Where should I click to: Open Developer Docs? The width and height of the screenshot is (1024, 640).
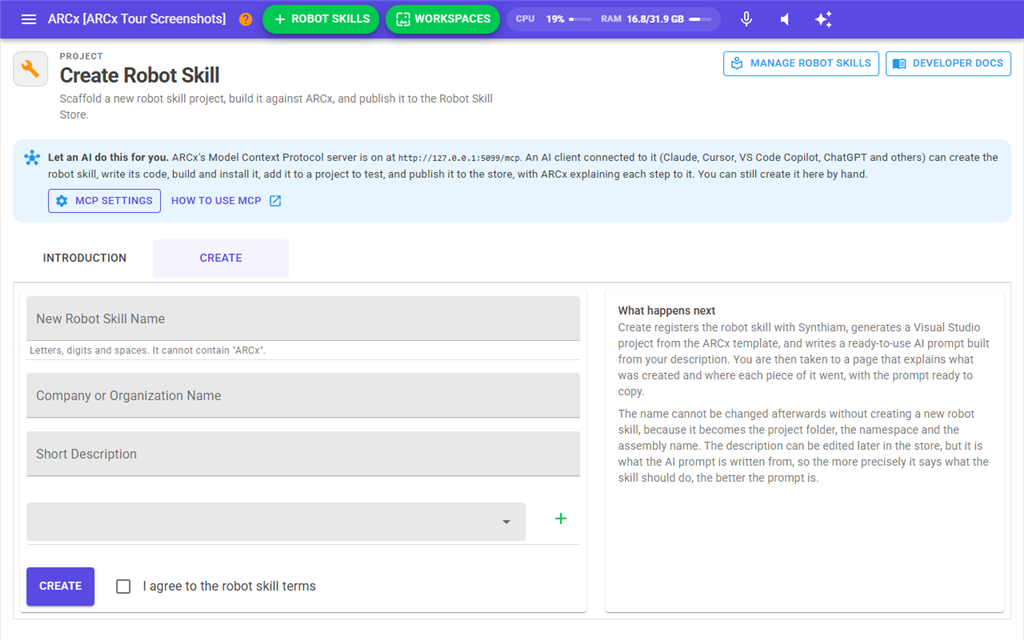[948, 63]
